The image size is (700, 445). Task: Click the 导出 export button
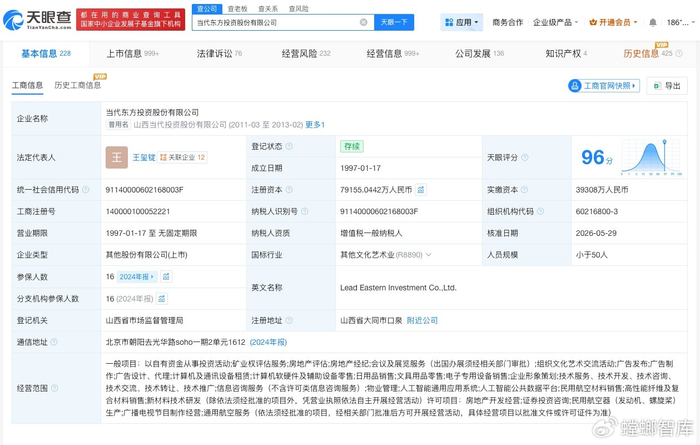tap(667, 86)
